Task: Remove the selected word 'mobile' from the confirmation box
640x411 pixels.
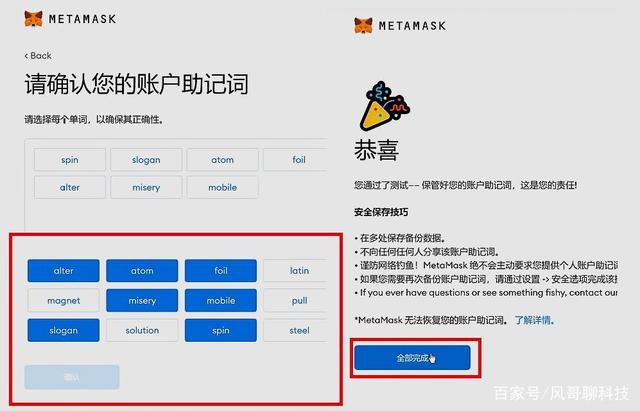Action: coord(222,187)
